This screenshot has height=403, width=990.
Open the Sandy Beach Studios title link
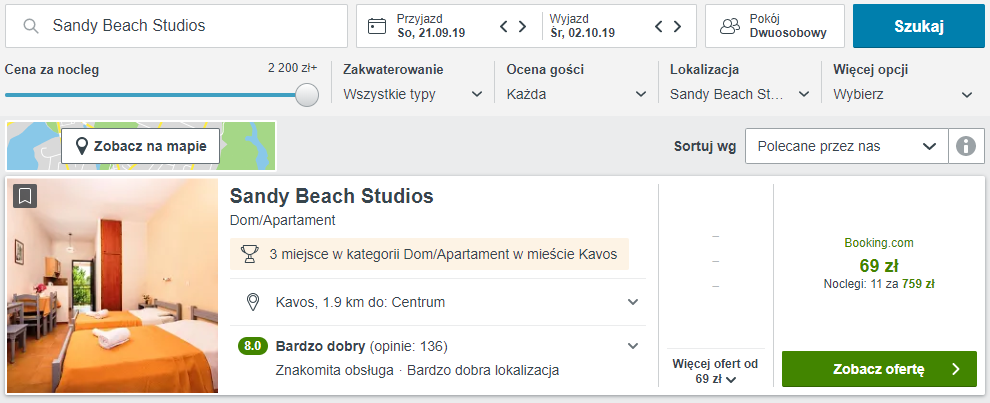pos(331,196)
